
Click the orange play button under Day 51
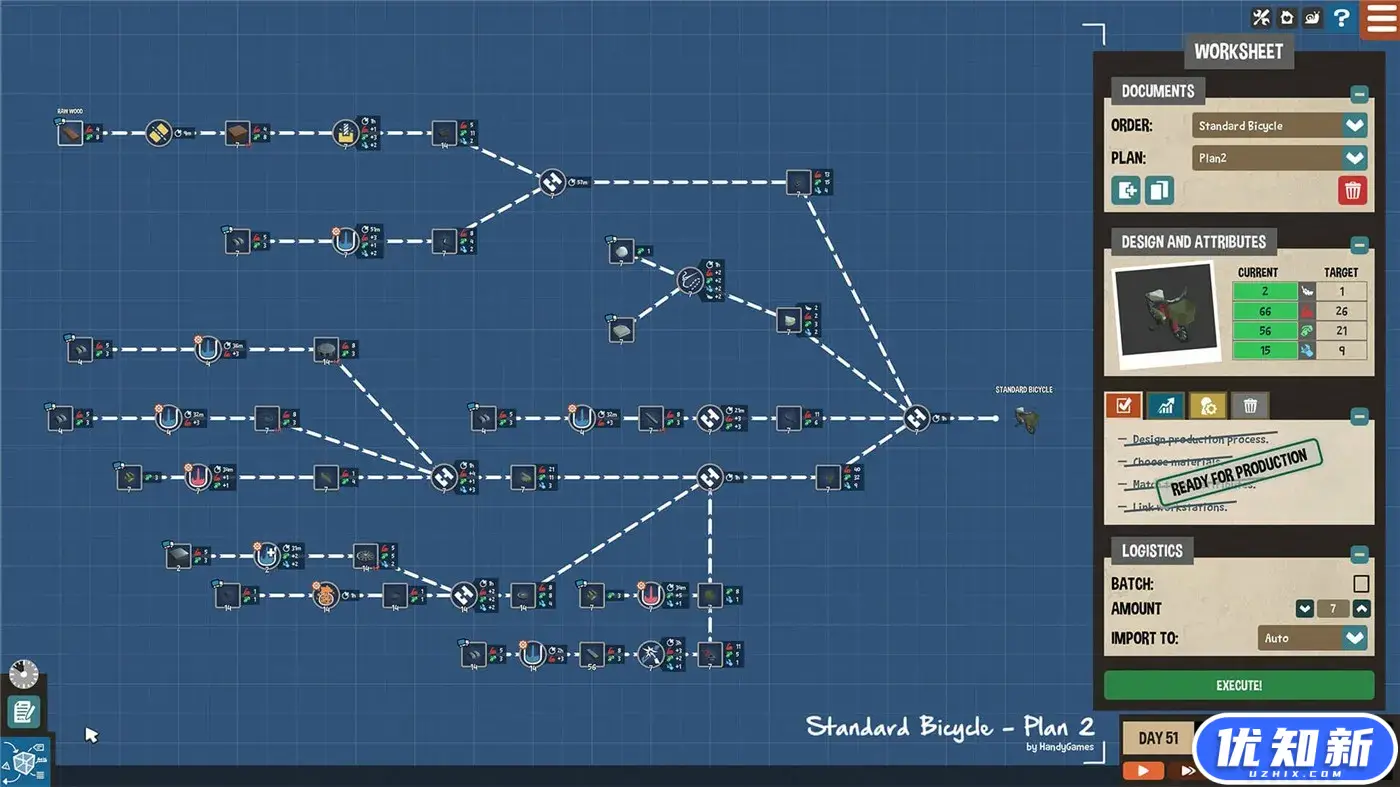pos(1143,771)
